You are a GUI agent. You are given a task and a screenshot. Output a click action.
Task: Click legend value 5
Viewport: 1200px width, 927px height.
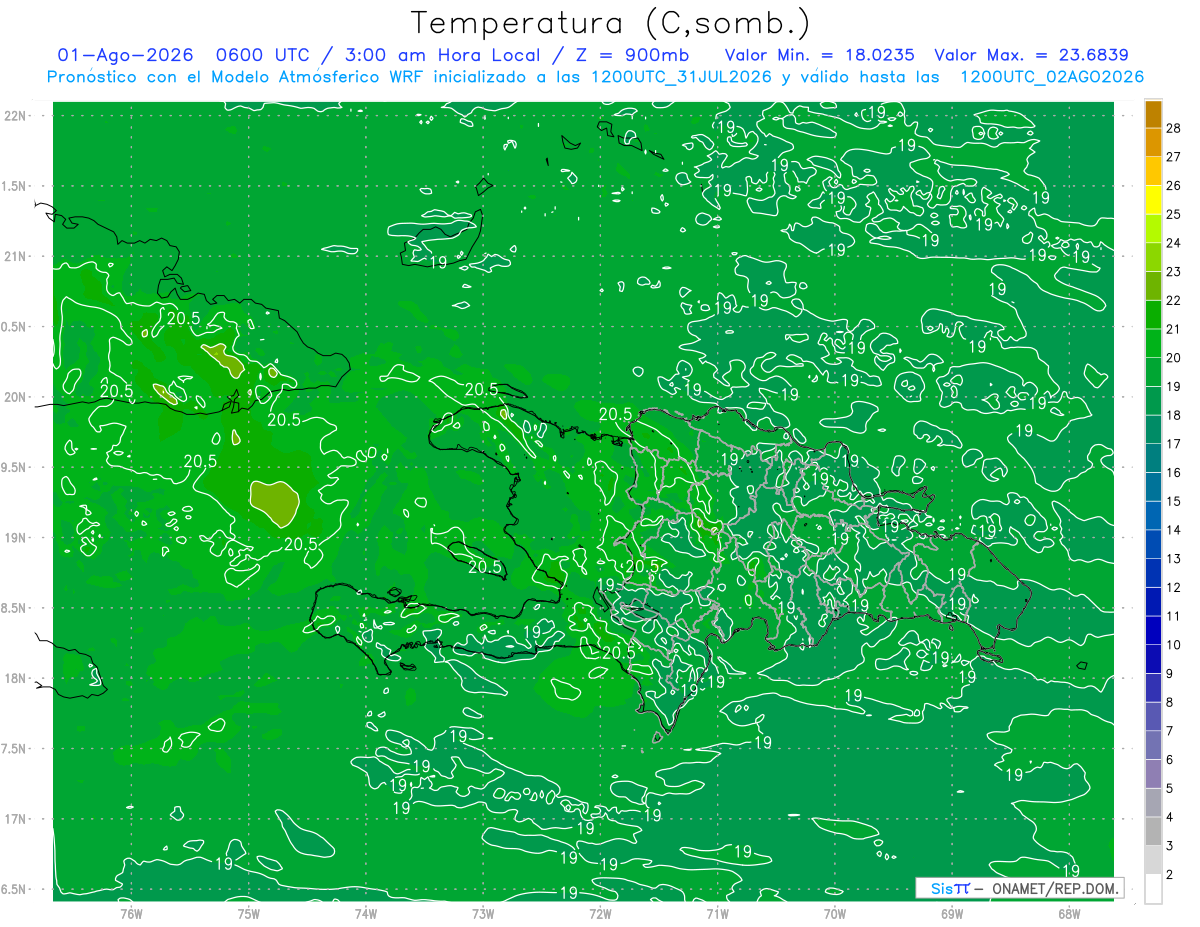click(x=1171, y=788)
